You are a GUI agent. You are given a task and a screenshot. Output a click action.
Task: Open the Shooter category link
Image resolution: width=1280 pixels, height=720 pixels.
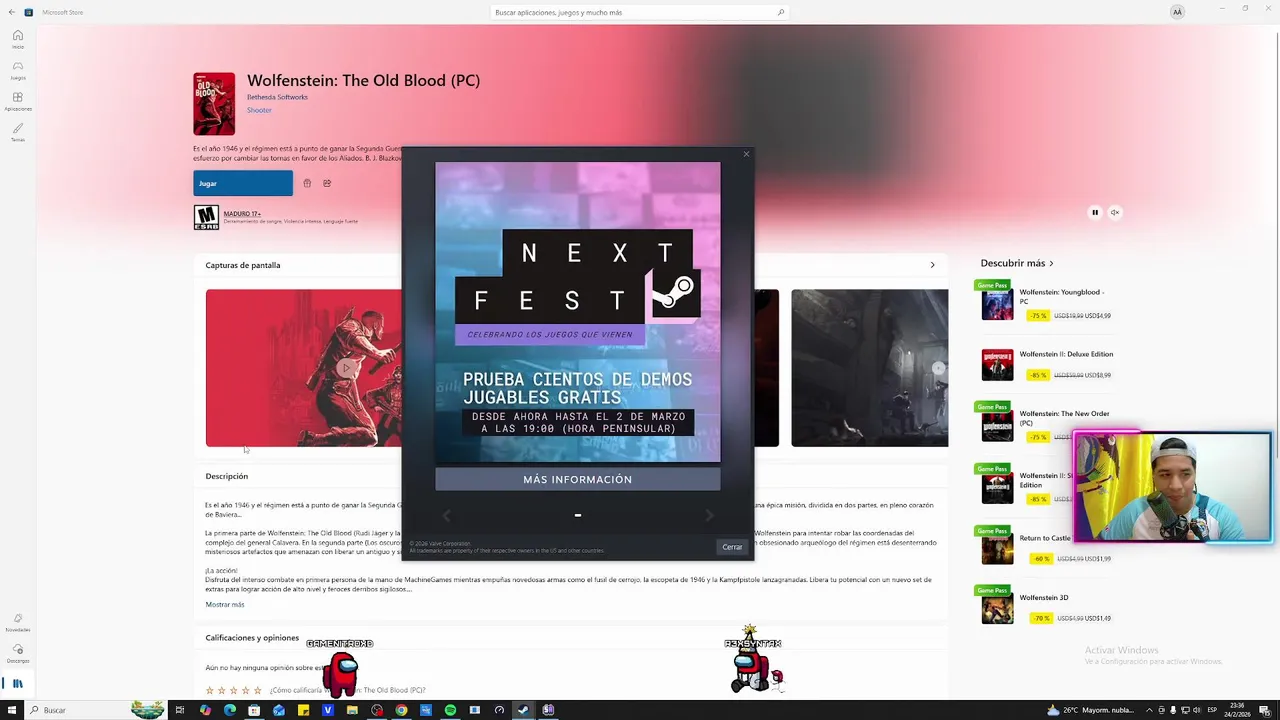pos(259,110)
